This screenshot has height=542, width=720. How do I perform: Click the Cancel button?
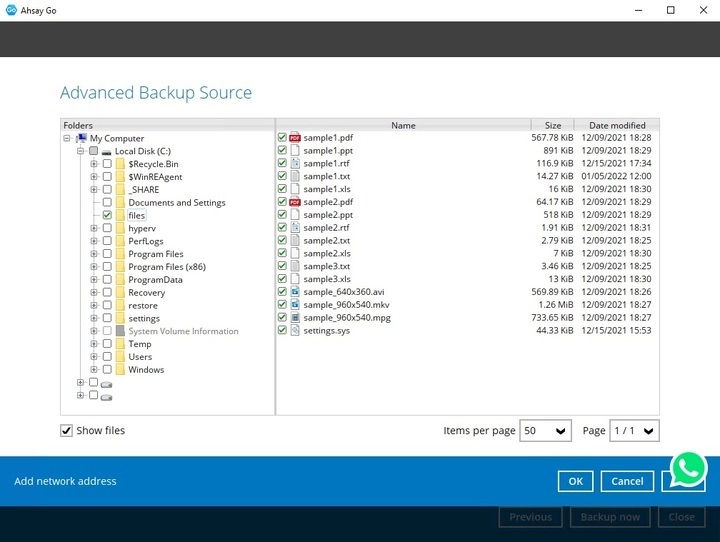(627, 481)
